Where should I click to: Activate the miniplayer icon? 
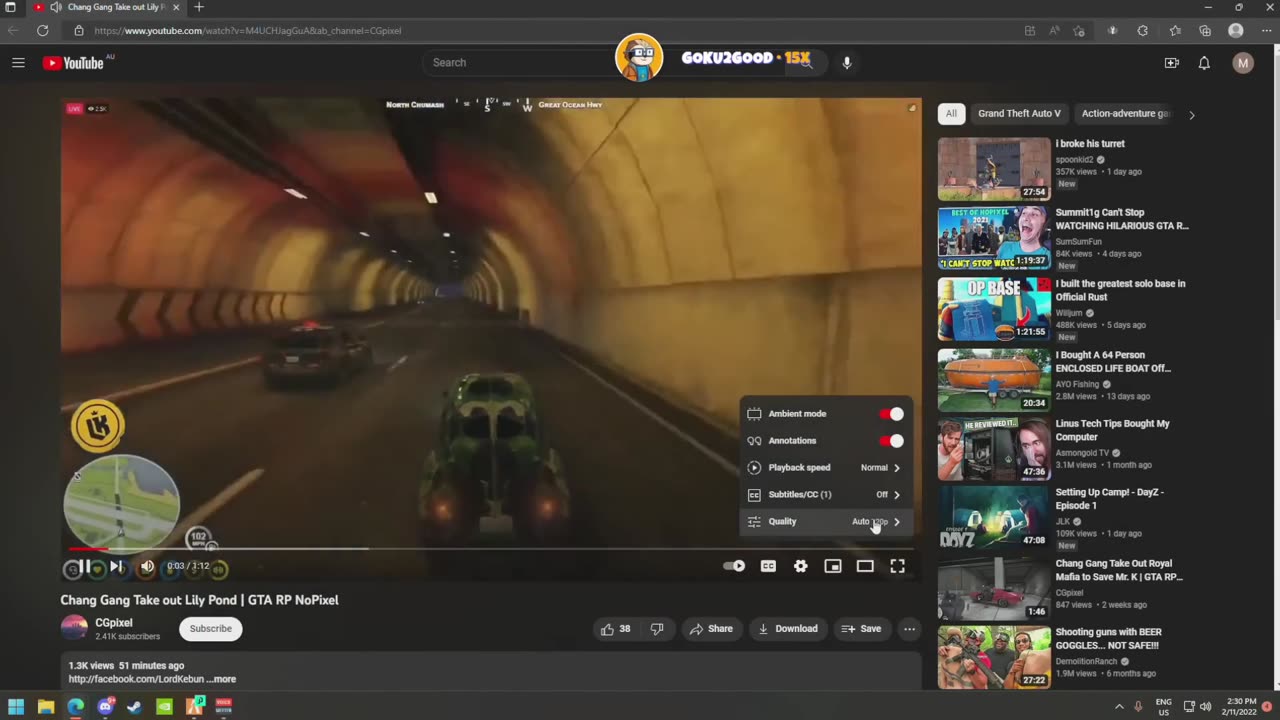[x=833, y=566]
